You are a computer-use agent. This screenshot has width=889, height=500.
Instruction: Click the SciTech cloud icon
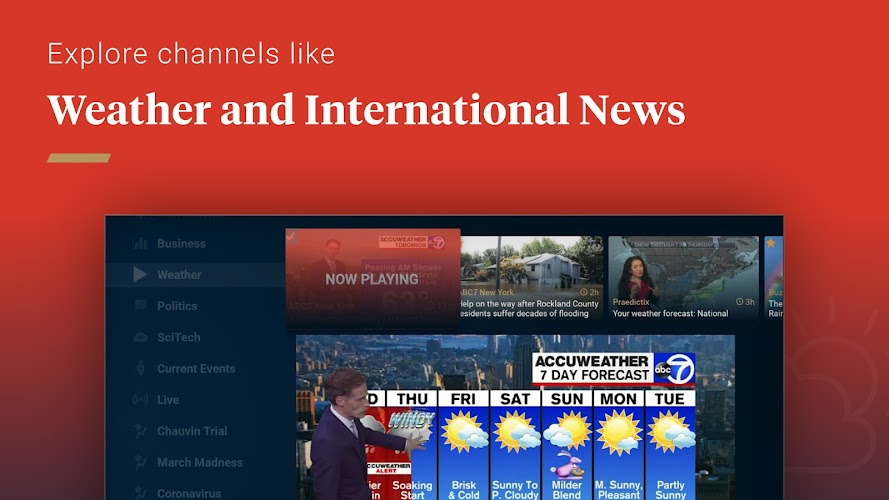[140, 337]
